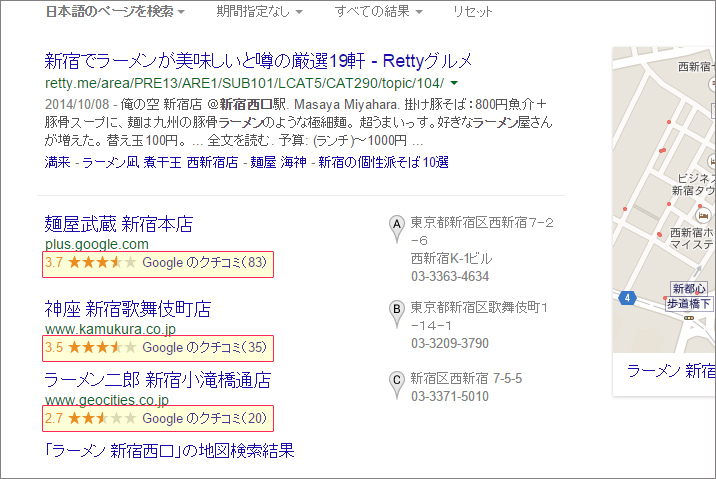Image resolution: width=716 pixels, height=479 pixels.
Task: Click the route 4 badge on map
Action: (627, 298)
